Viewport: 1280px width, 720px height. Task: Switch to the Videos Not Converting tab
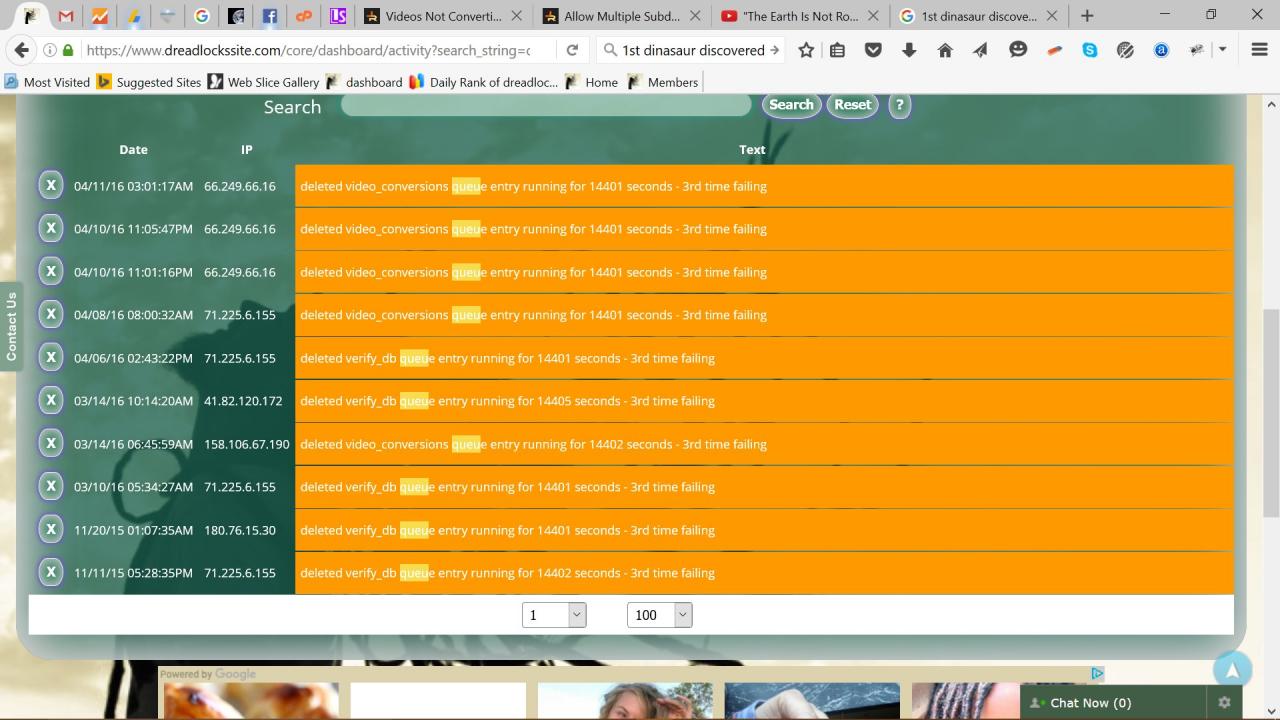[x=438, y=16]
